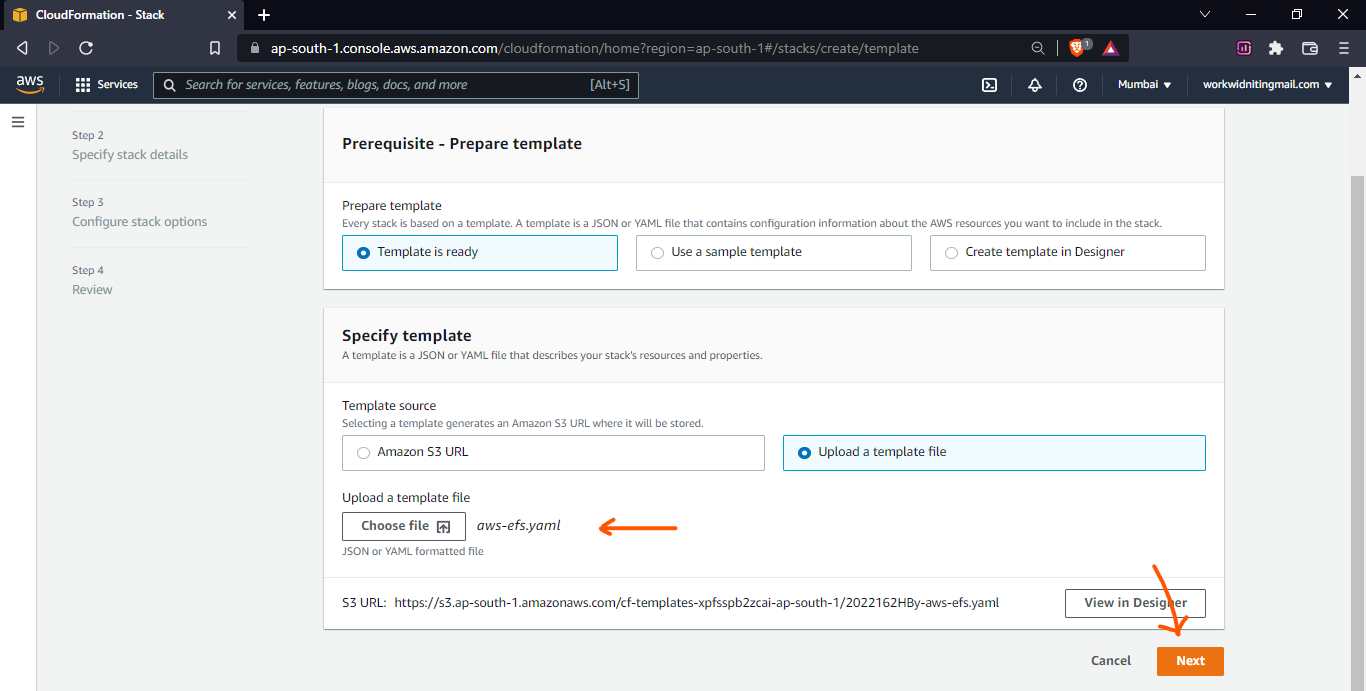Open the notifications bell
1366x691 pixels.
(x=1035, y=85)
